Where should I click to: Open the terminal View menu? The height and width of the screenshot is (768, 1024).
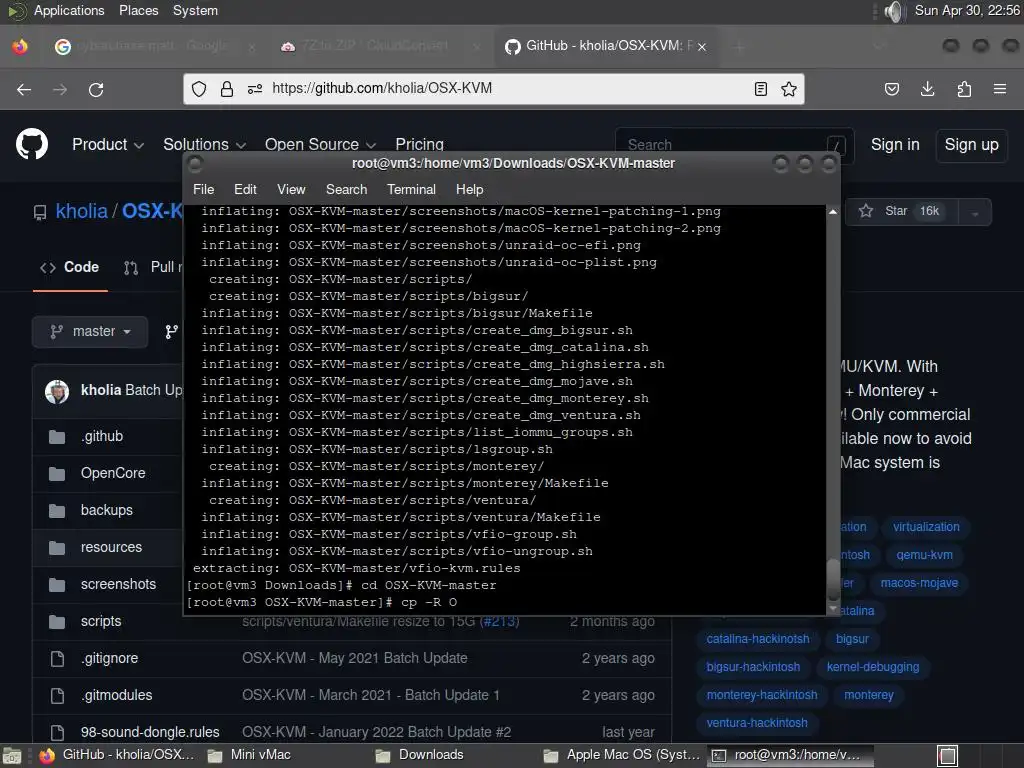[291, 189]
